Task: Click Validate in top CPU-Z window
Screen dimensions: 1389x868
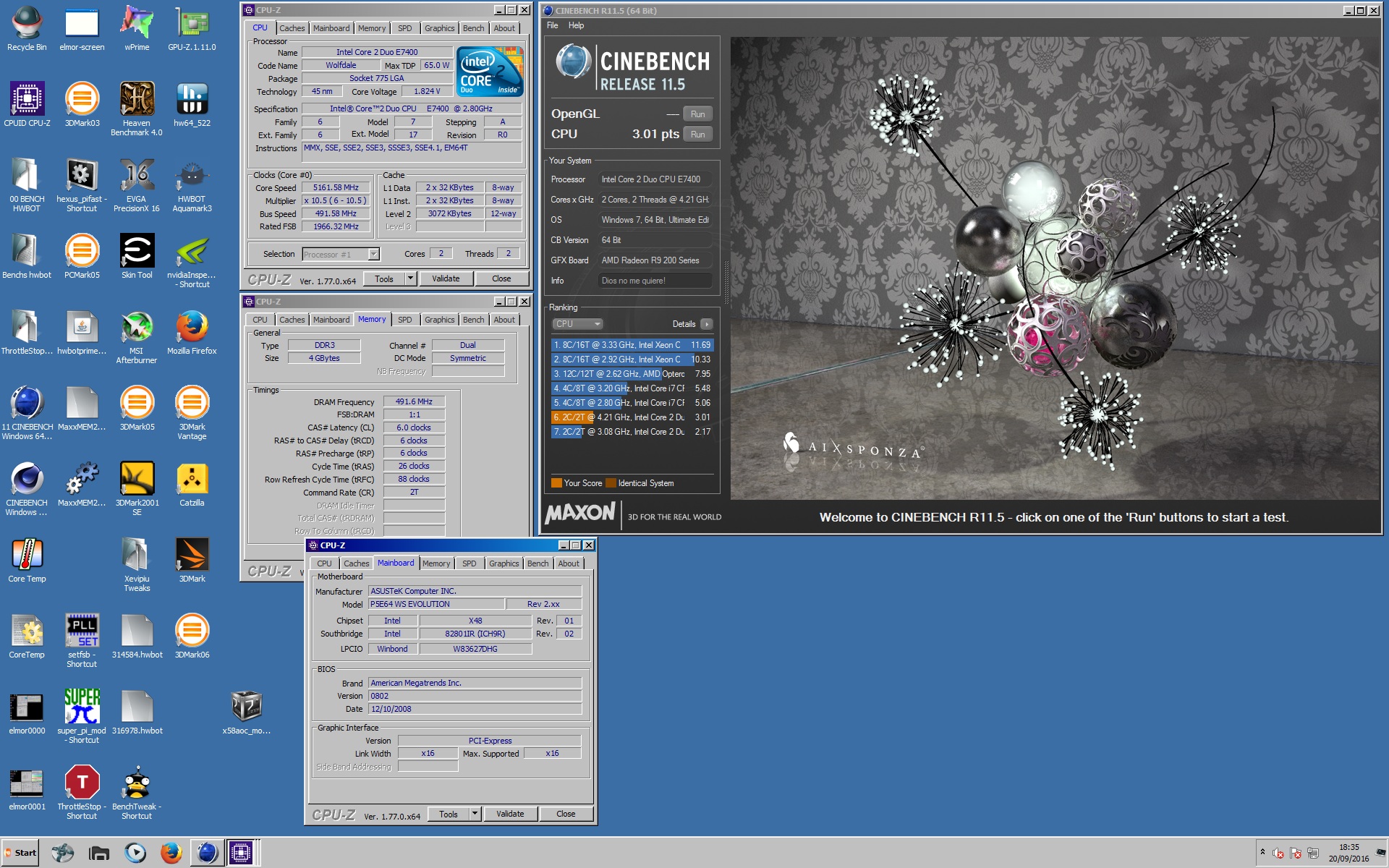Action: click(x=446, y=278)
